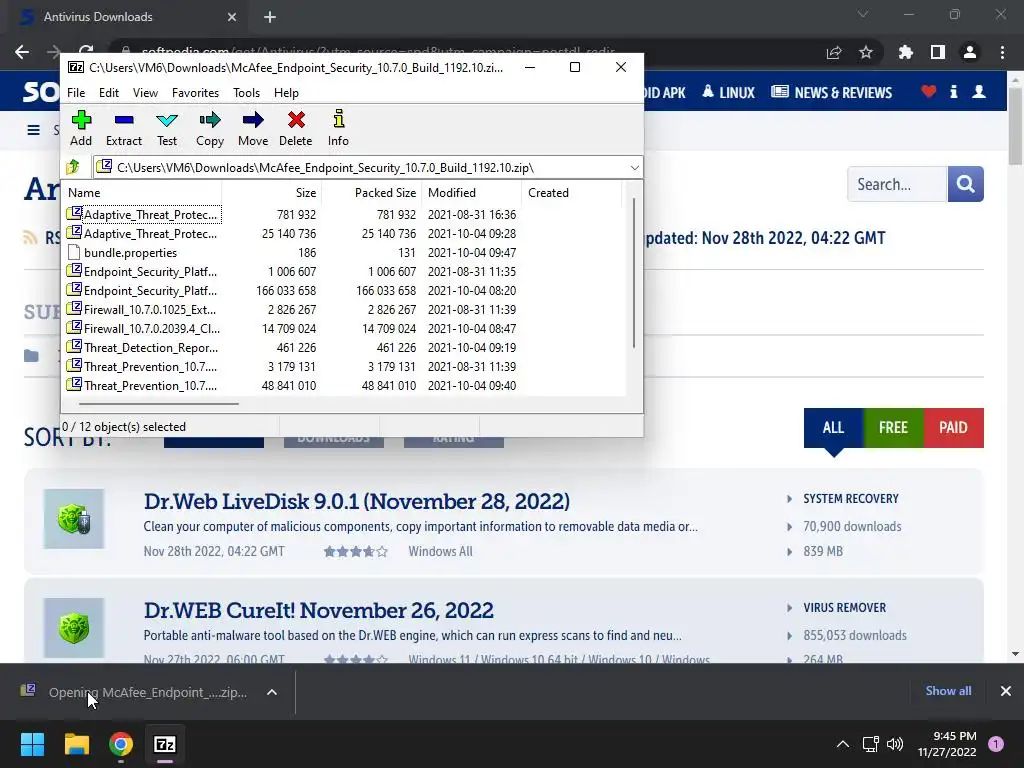Open Linux section on Softpedia

click(728, 92)
